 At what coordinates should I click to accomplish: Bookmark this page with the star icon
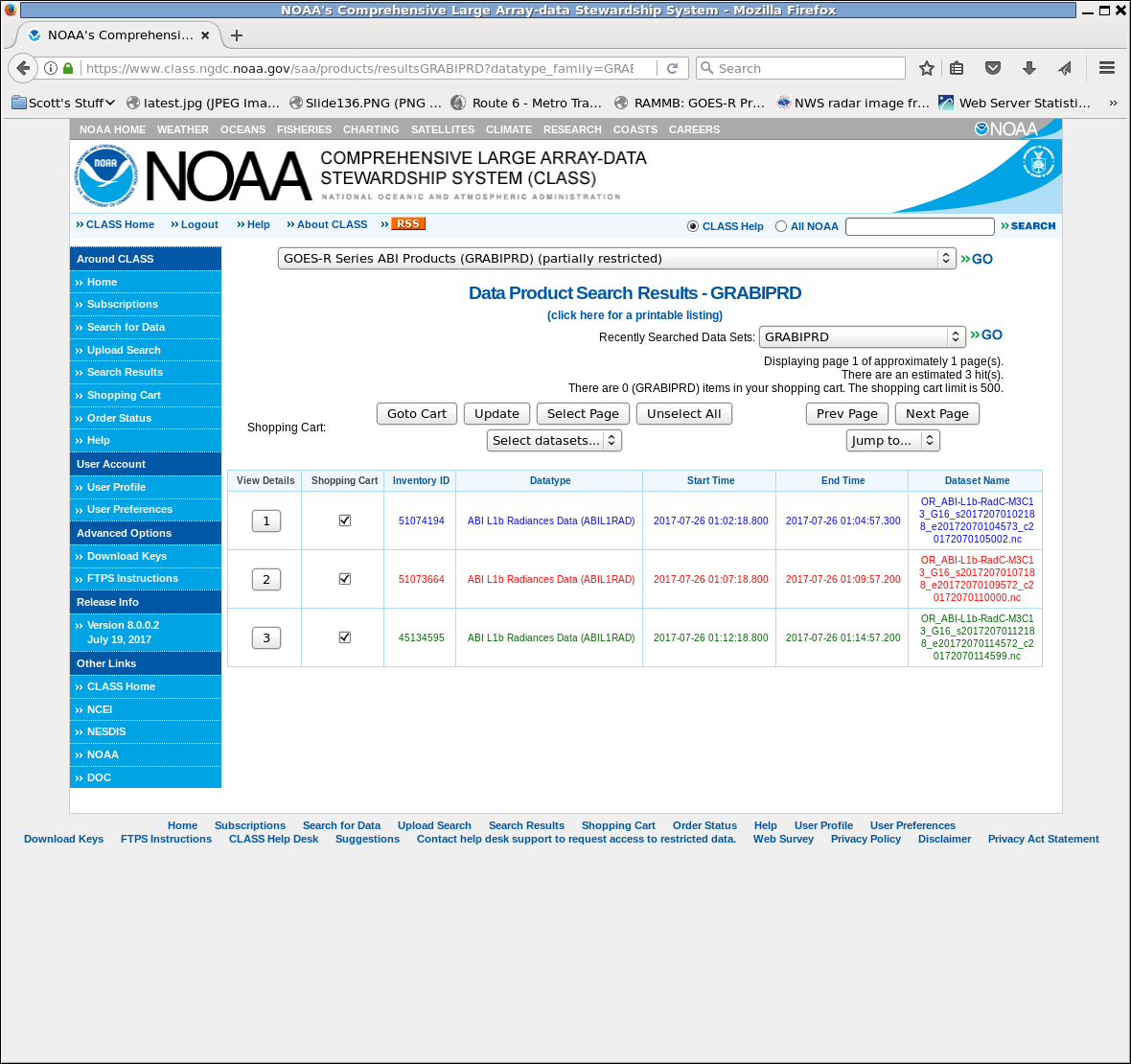[x=926, y=68]
